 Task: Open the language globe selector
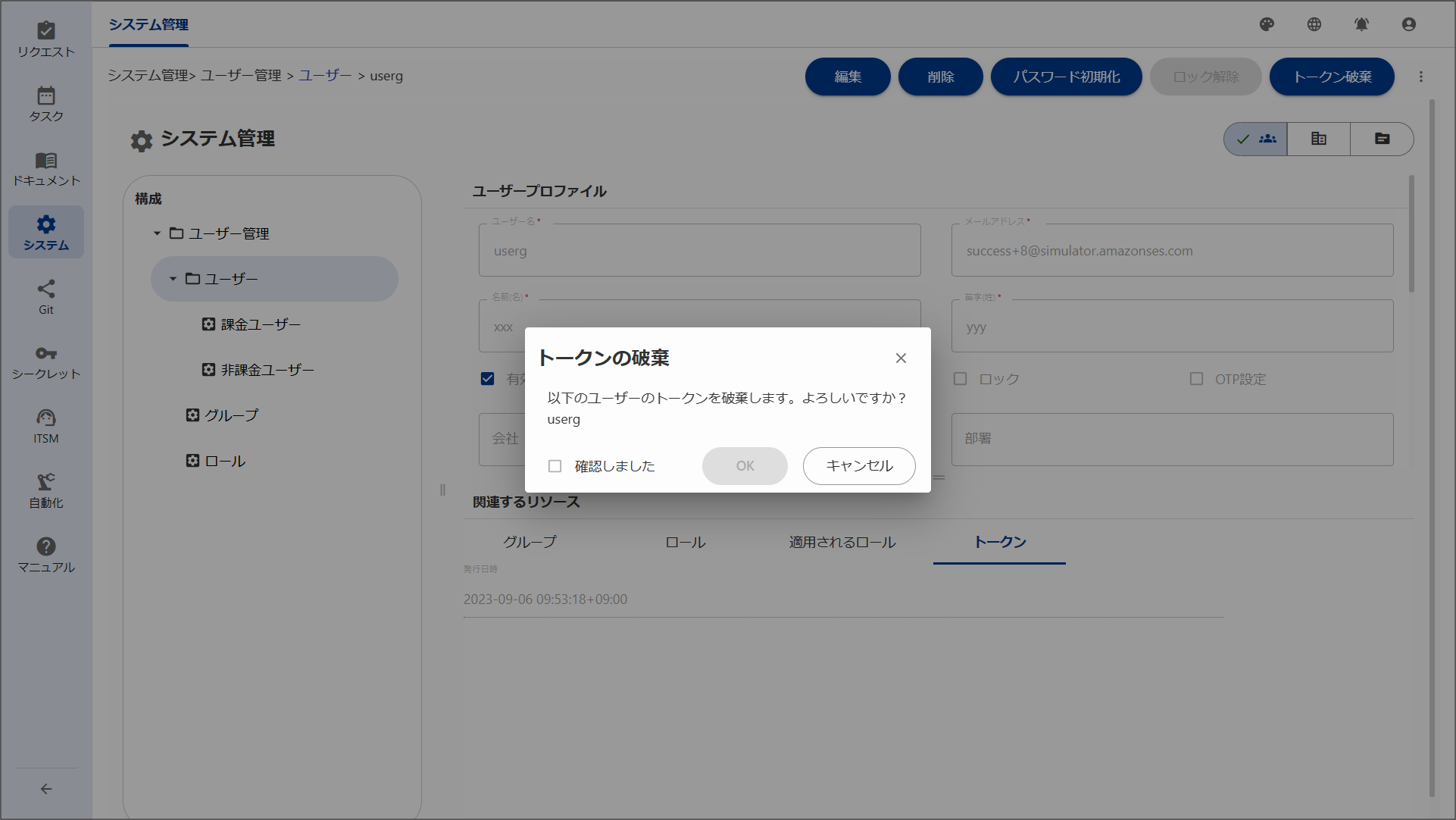point(1313,24)
